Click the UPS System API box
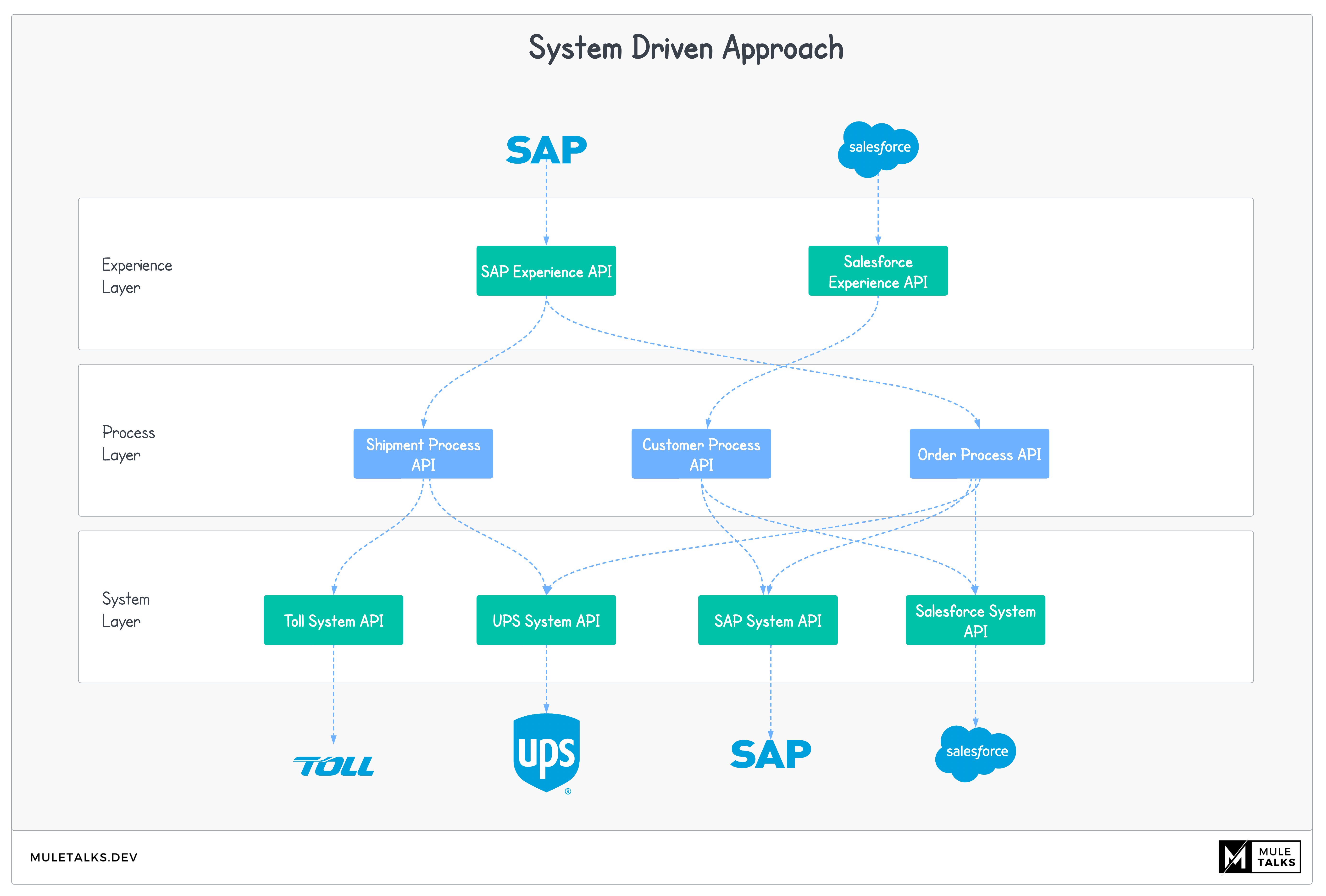The image size is (1326, 896). click(546, 620)
